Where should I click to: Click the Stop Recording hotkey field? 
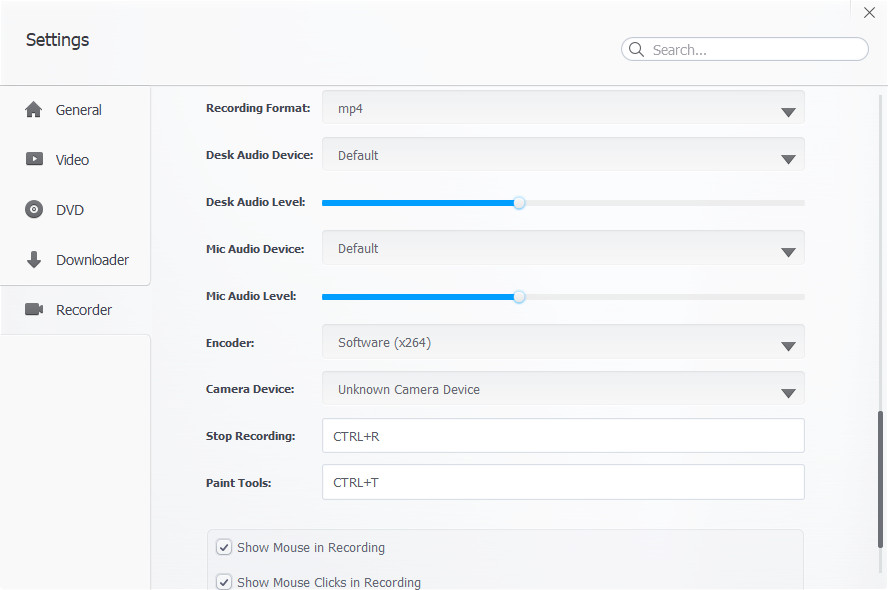tap(563, 435)
